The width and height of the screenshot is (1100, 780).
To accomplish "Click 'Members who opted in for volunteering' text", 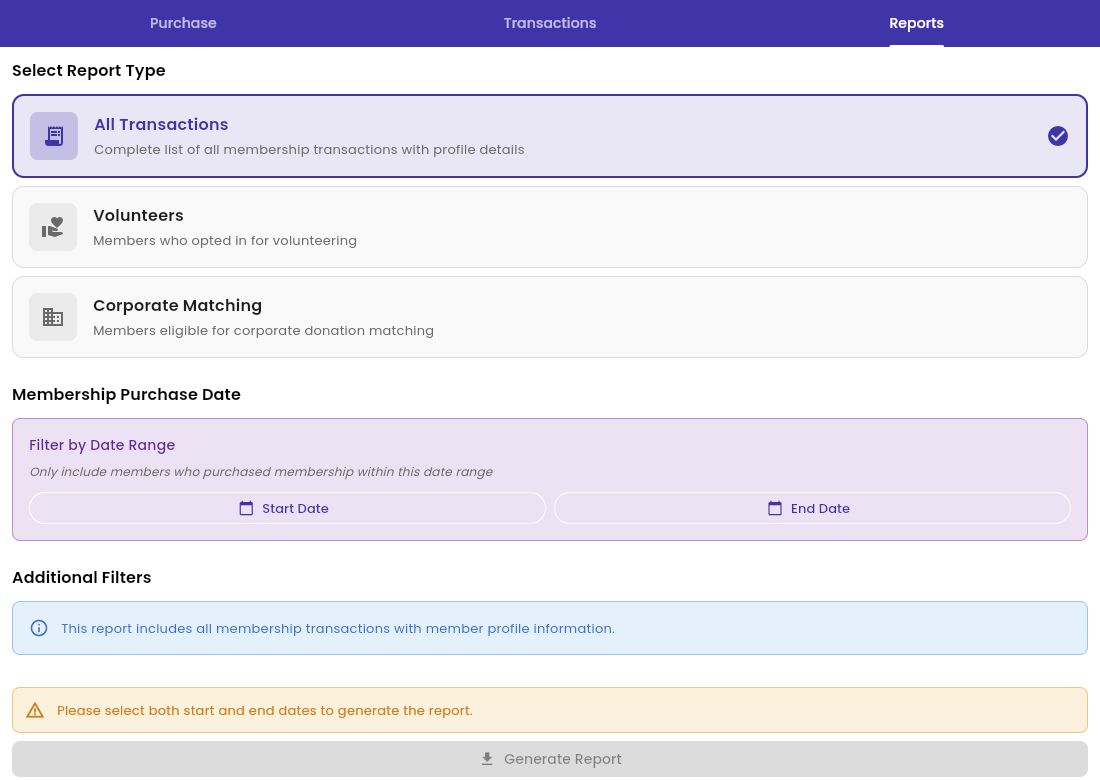I will pyautogui.click(x=225, y=241).
